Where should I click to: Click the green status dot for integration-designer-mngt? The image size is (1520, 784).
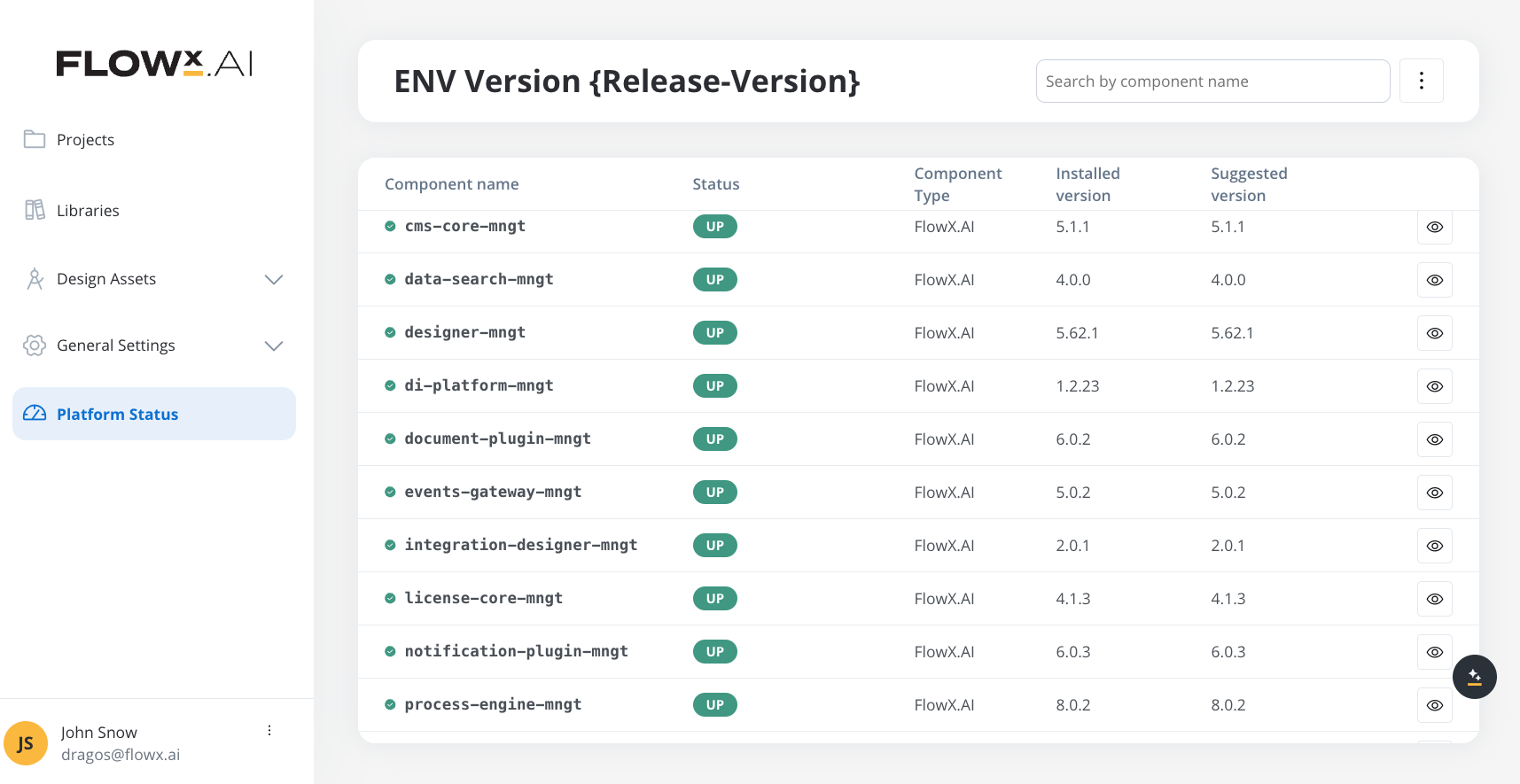click(x=390, y=546)
